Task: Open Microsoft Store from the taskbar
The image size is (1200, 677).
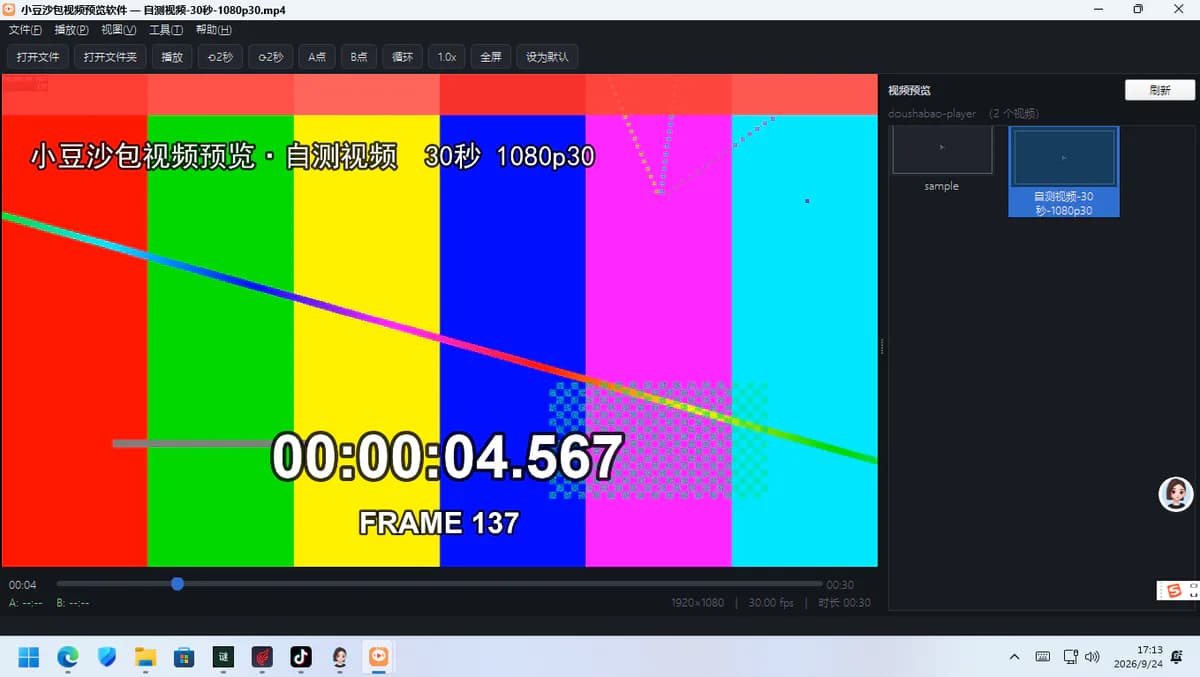Action: pos(184,657)
